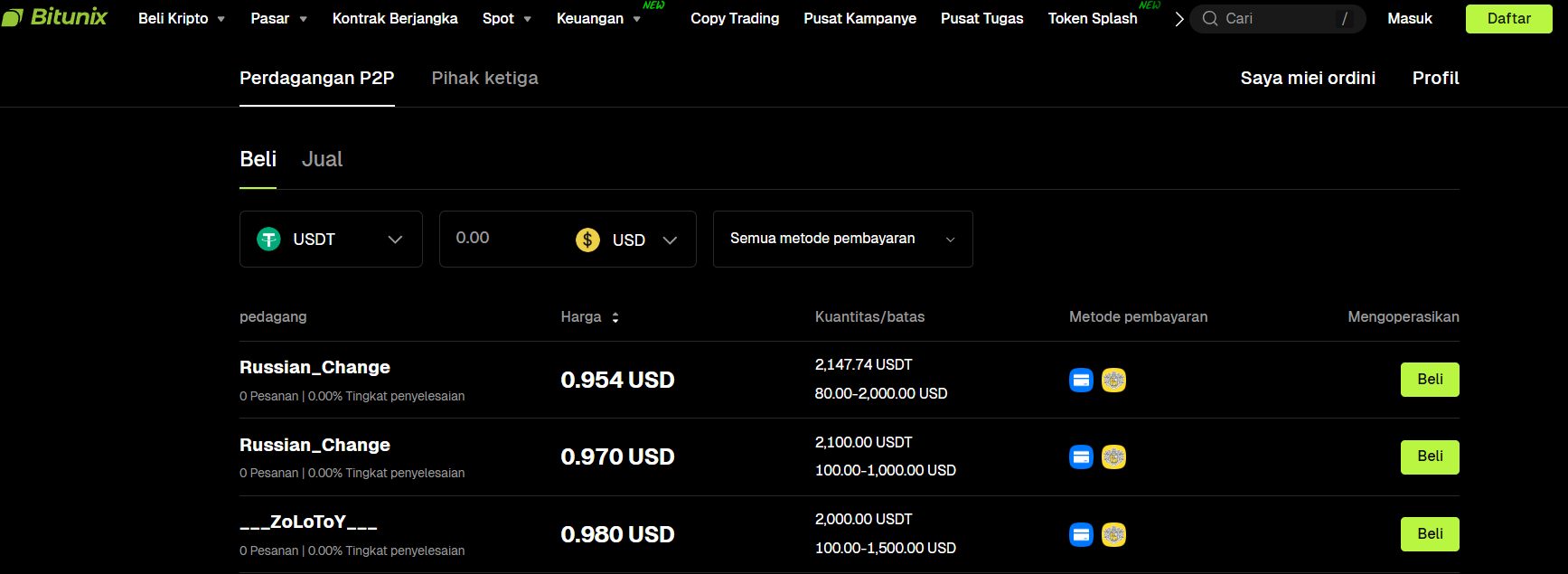
Task: Click the 0.980 USD price
Action: pyautogui.click(x=617, y=534)
